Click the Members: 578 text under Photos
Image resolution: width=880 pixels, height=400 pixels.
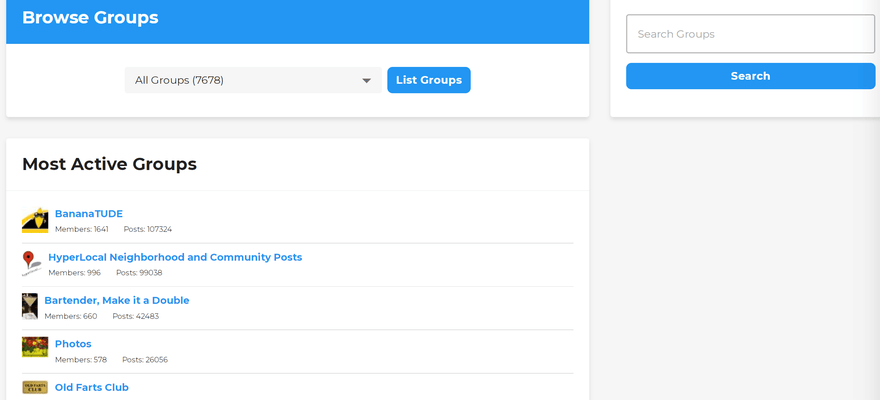[81, 360]
